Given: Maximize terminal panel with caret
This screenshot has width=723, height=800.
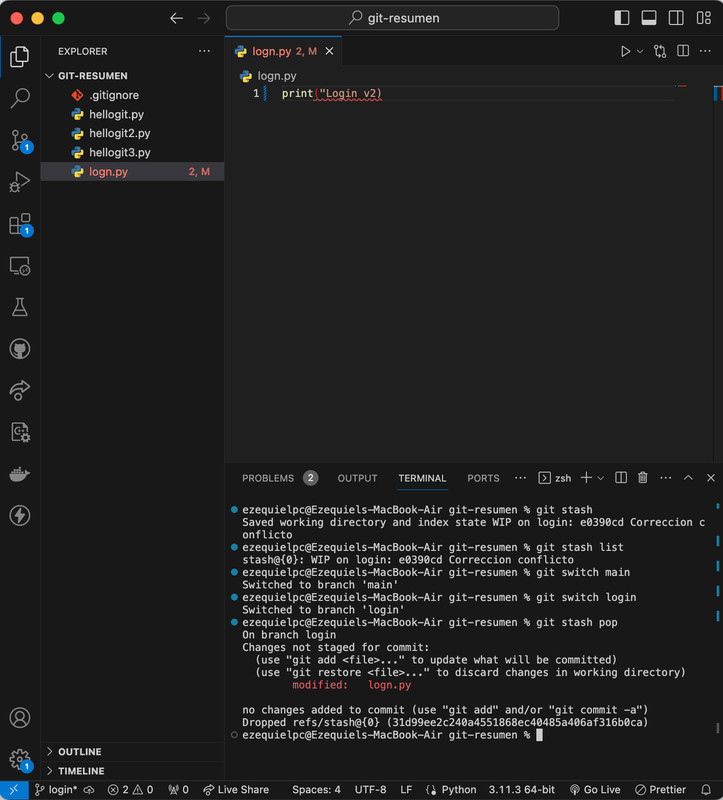Looking at the screenshot, I should (688, 478).
